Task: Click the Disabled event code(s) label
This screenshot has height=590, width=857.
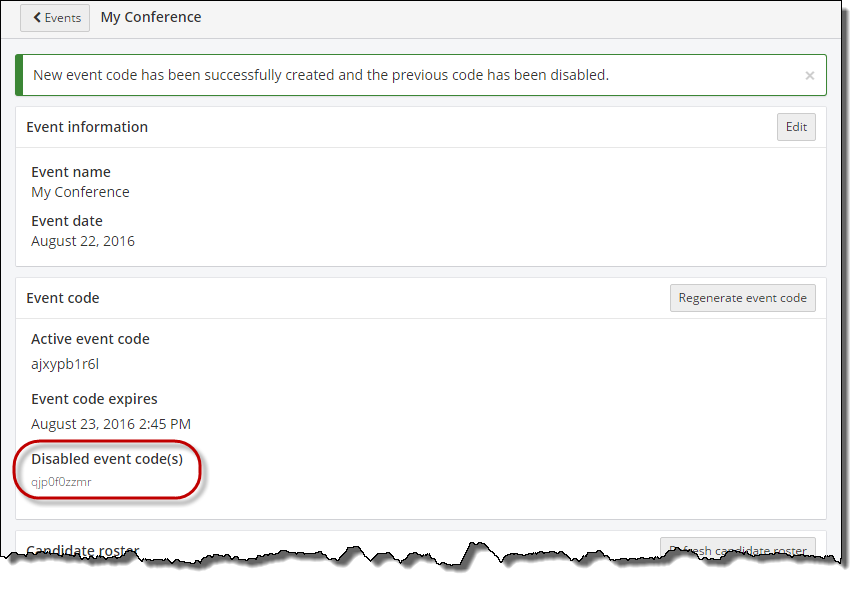Action: 107,459
